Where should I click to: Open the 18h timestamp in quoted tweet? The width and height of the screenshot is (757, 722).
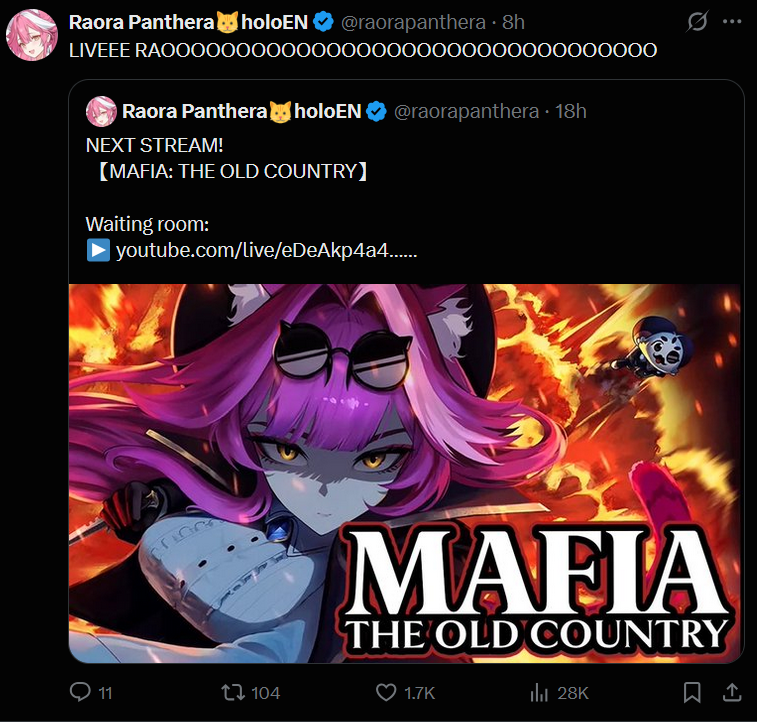tap(571, 111)
